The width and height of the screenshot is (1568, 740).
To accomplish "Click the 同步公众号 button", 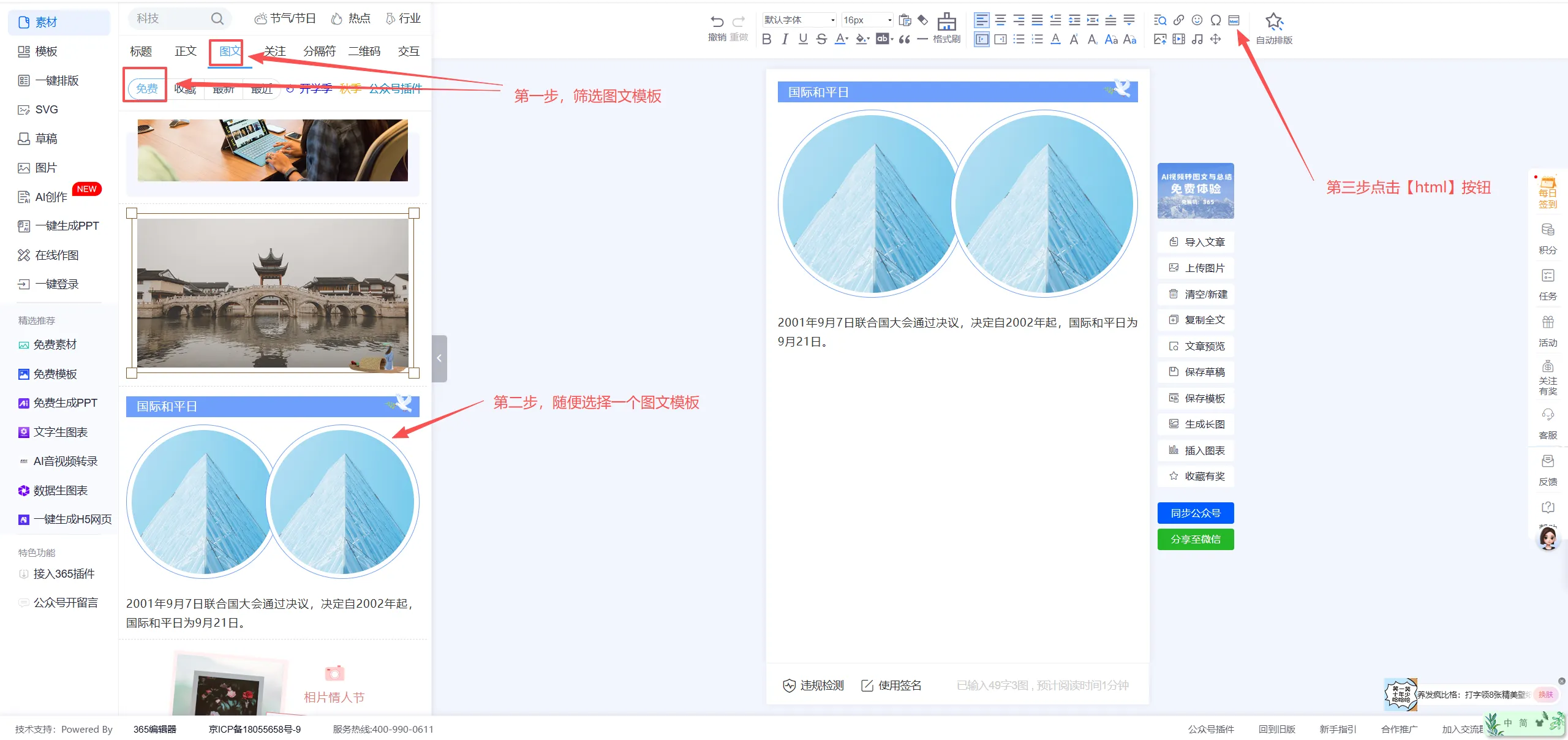I will (1195, 513).
